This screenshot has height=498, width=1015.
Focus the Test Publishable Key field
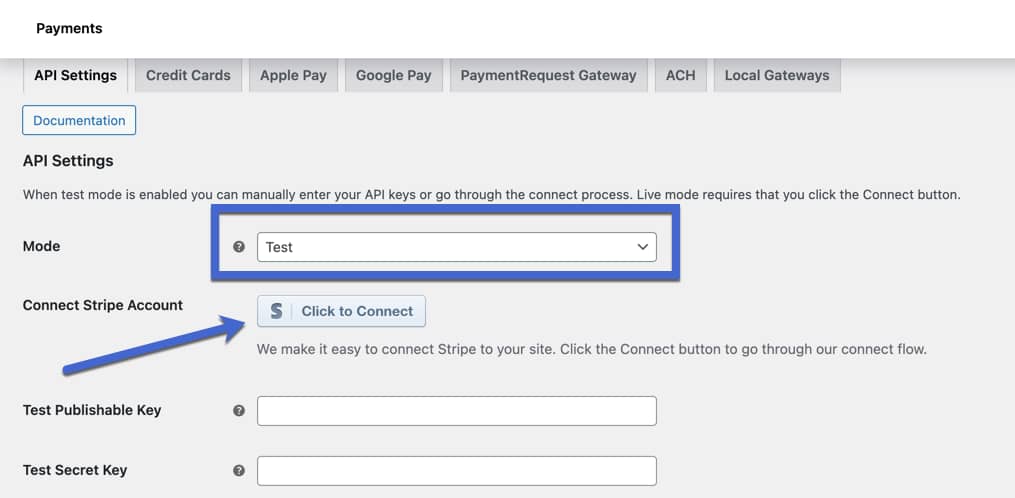[456, 411]
